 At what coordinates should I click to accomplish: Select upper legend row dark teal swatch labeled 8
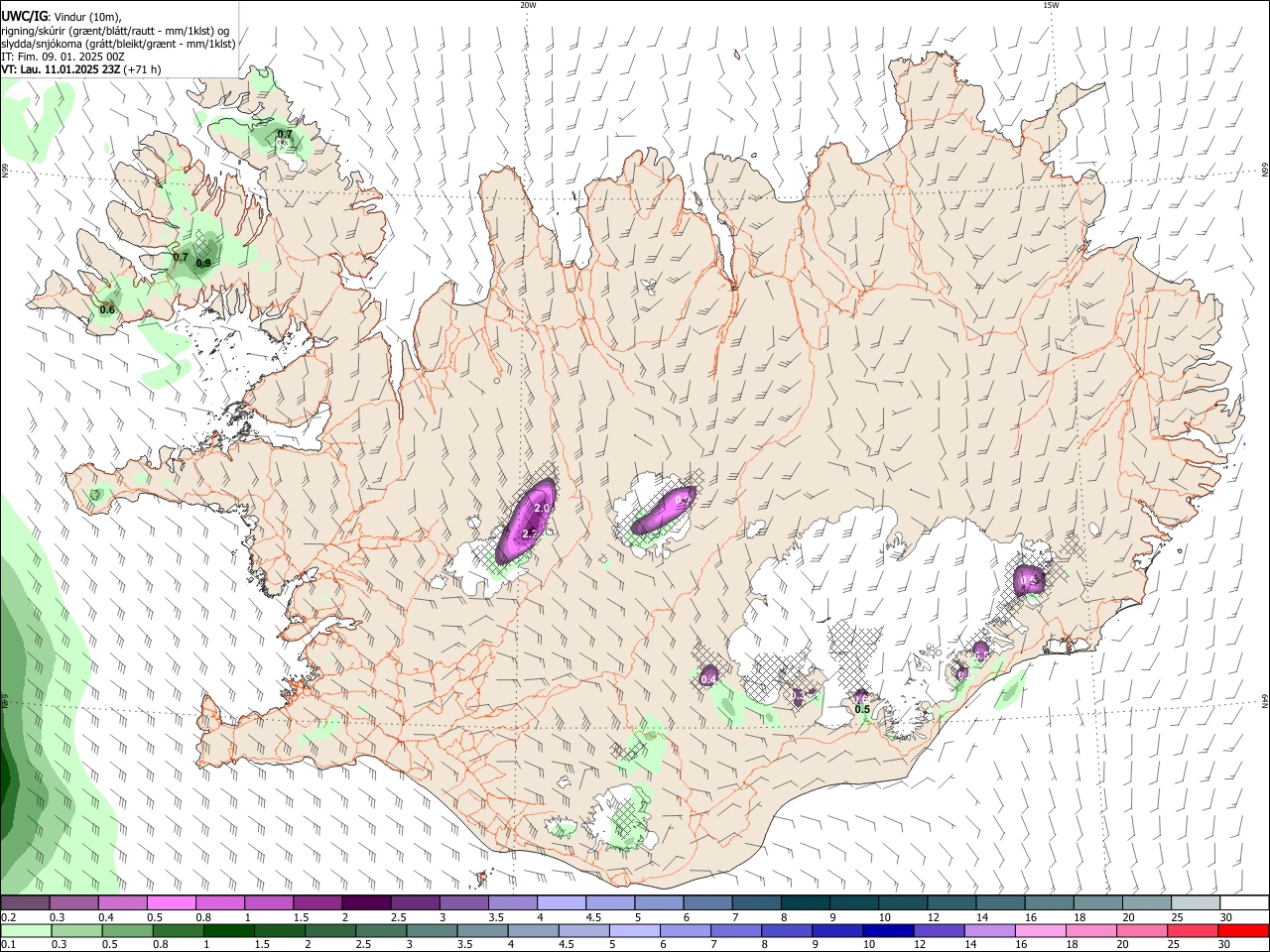coord(805,903)
